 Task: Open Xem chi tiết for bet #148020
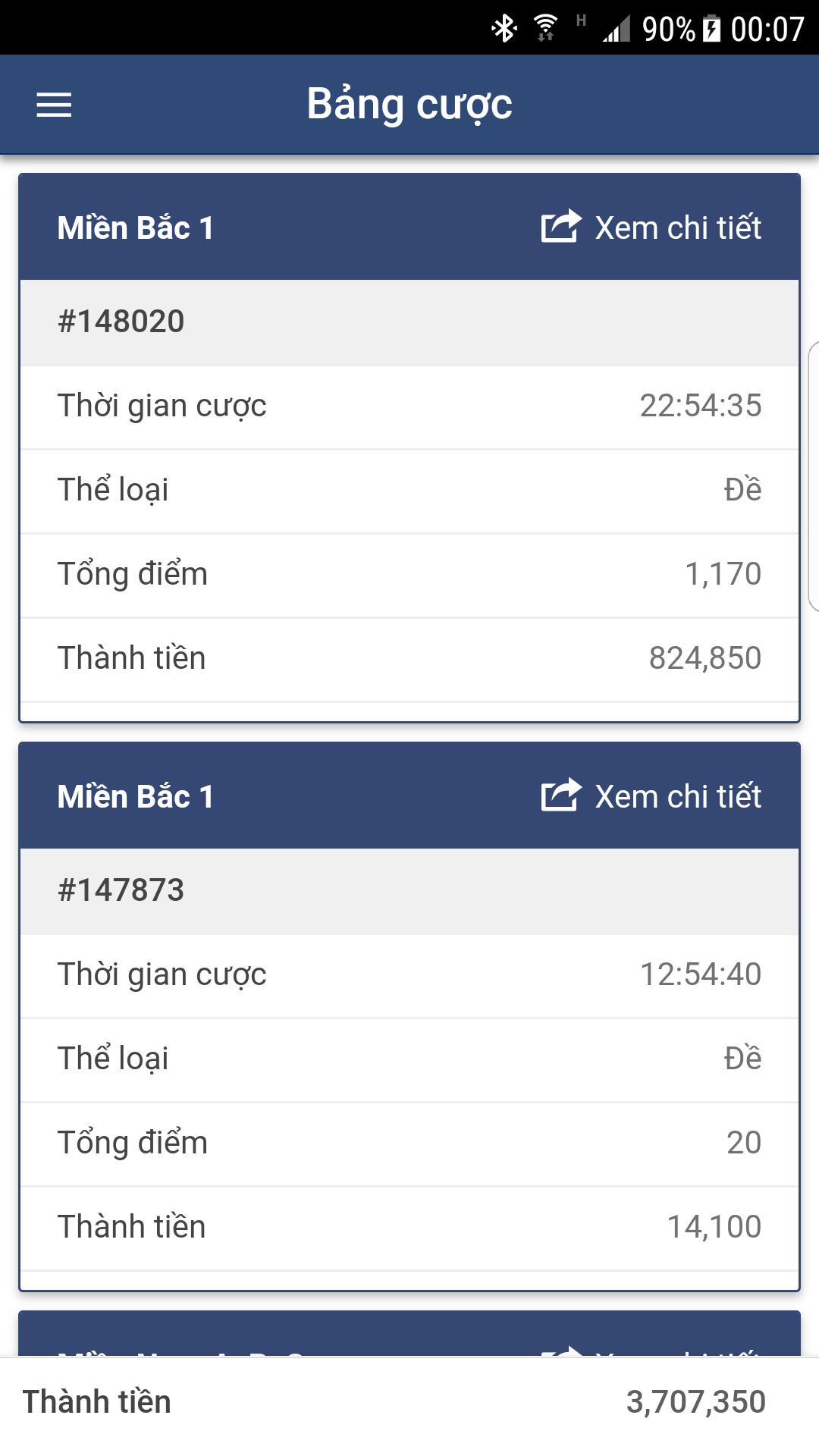pos(678,227)
